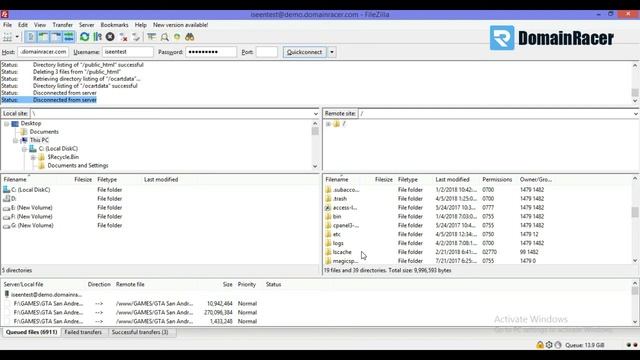Open the New version available! menu
Screen dimensions: 640x360
[180, 25]
